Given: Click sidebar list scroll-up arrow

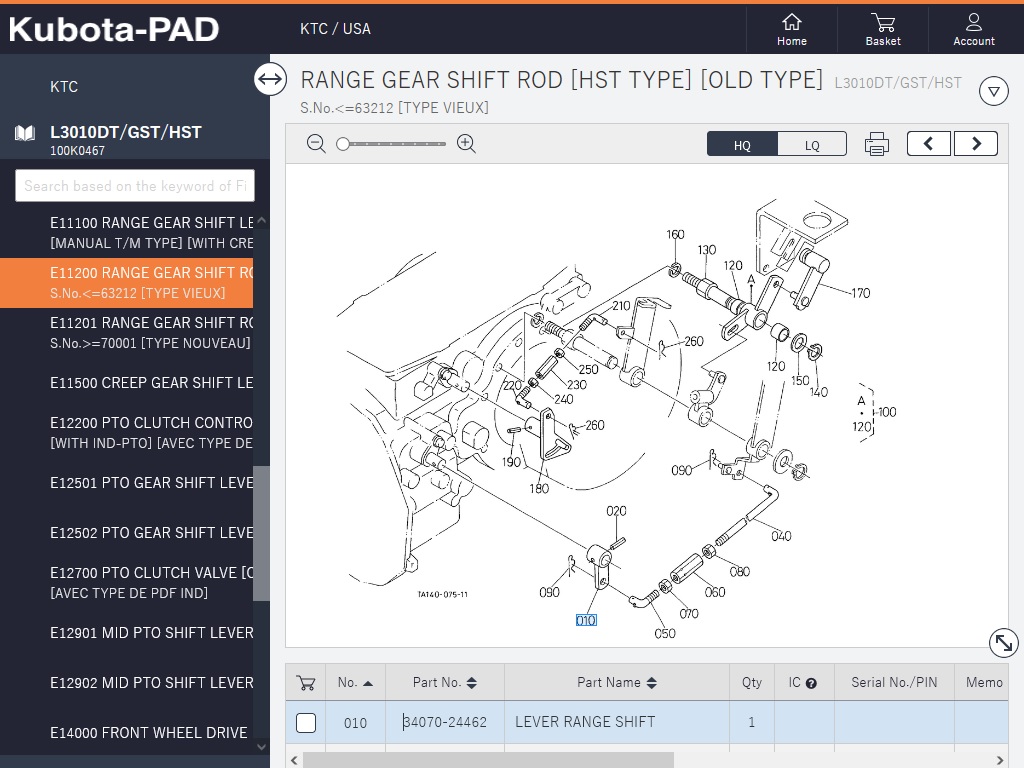Looking at the screenshot, I should pyautogui.click(x=261, y=221).
